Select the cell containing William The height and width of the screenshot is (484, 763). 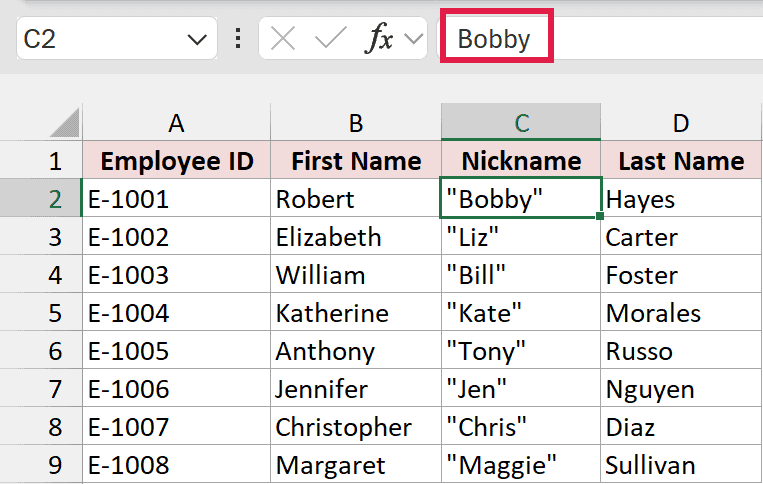tap(356, 274)
